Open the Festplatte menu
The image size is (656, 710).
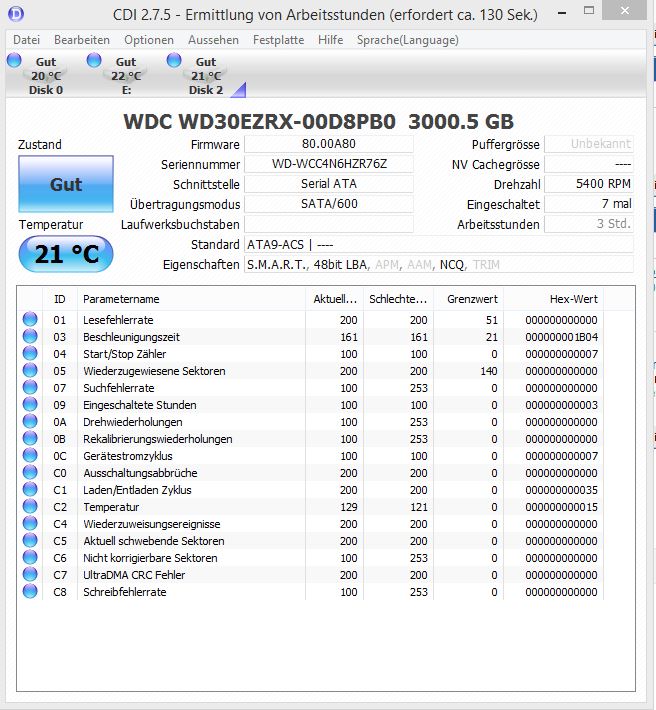[x=278, y=40]
